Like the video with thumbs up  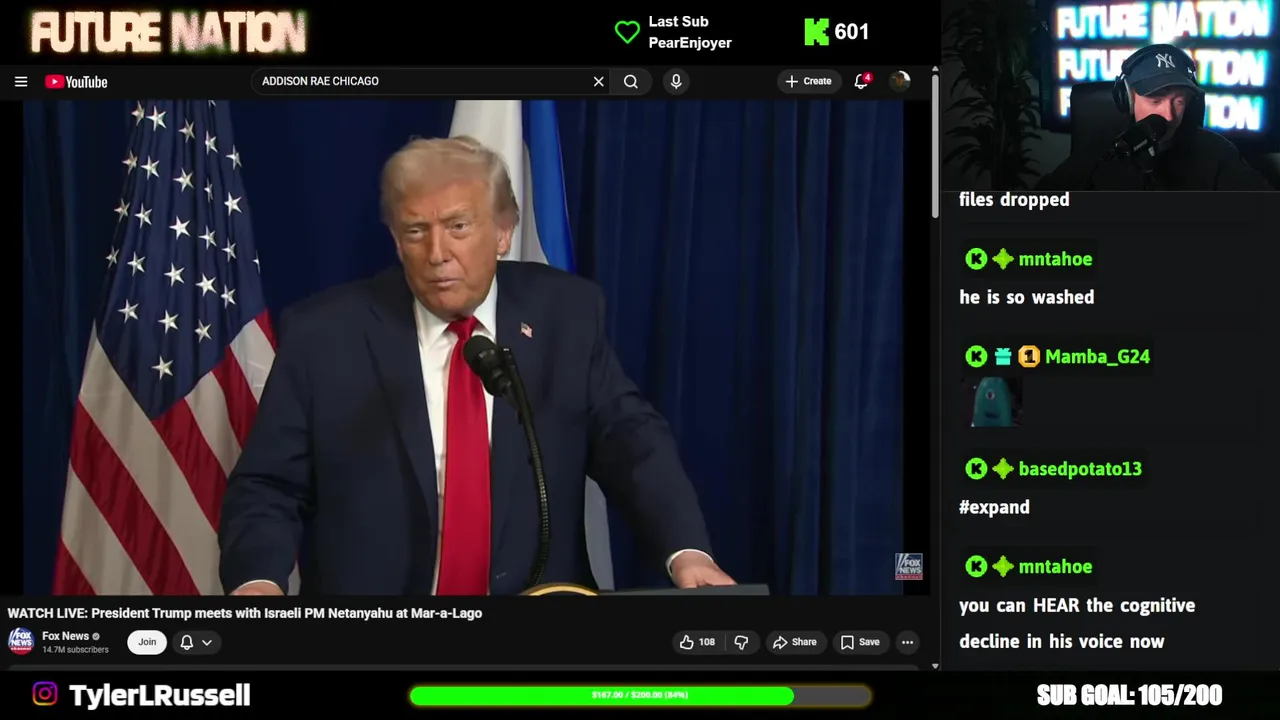click(698, 642)
